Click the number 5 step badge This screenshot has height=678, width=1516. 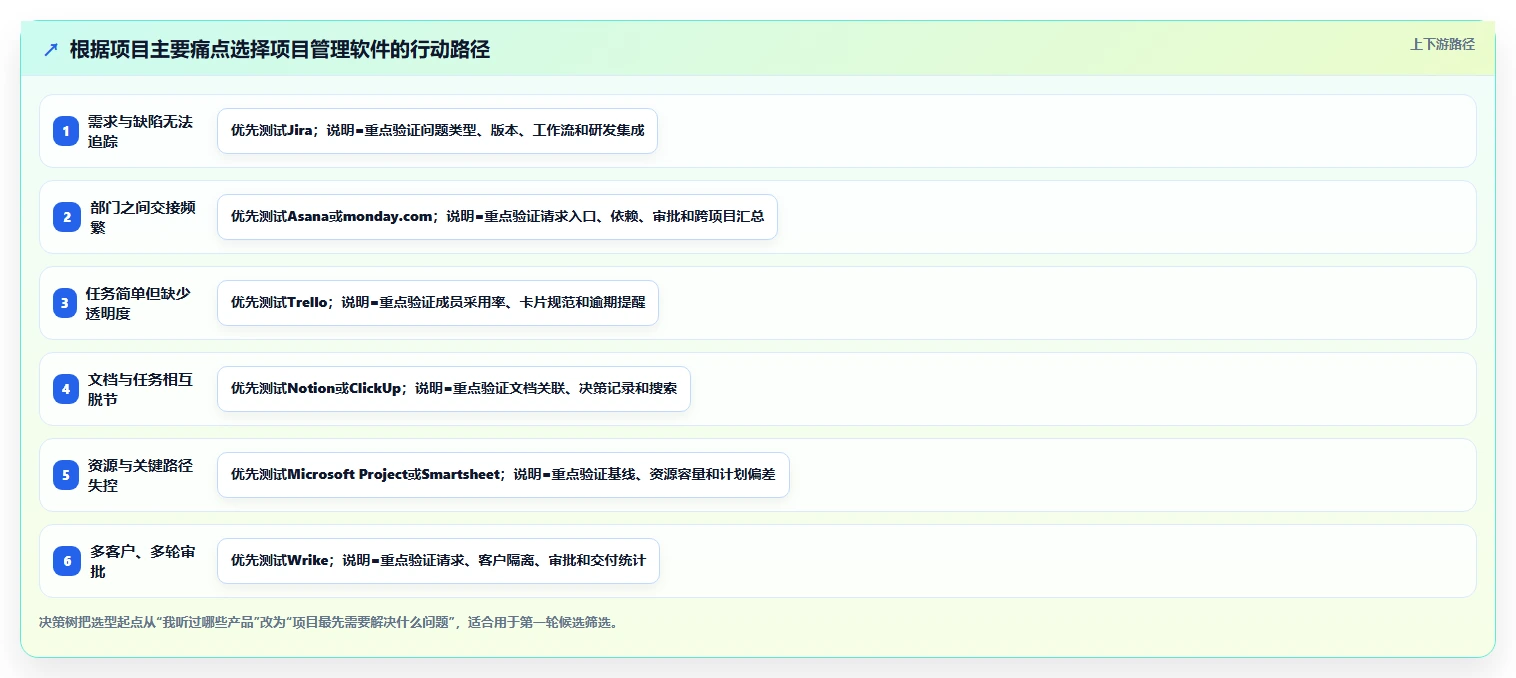66,475
